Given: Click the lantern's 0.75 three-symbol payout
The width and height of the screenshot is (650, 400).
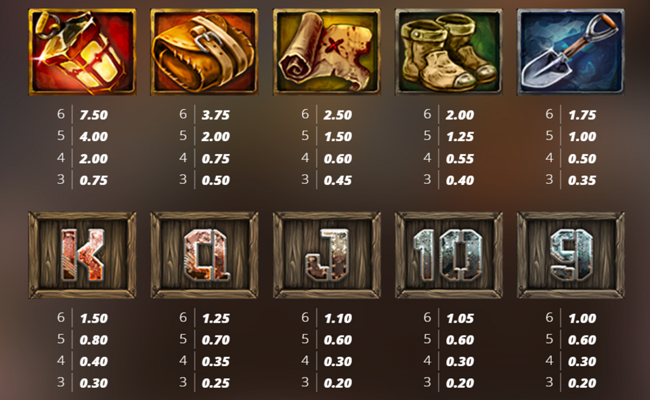Looking at the screenshot, I should pyautogui.click(x=94, y=180).
